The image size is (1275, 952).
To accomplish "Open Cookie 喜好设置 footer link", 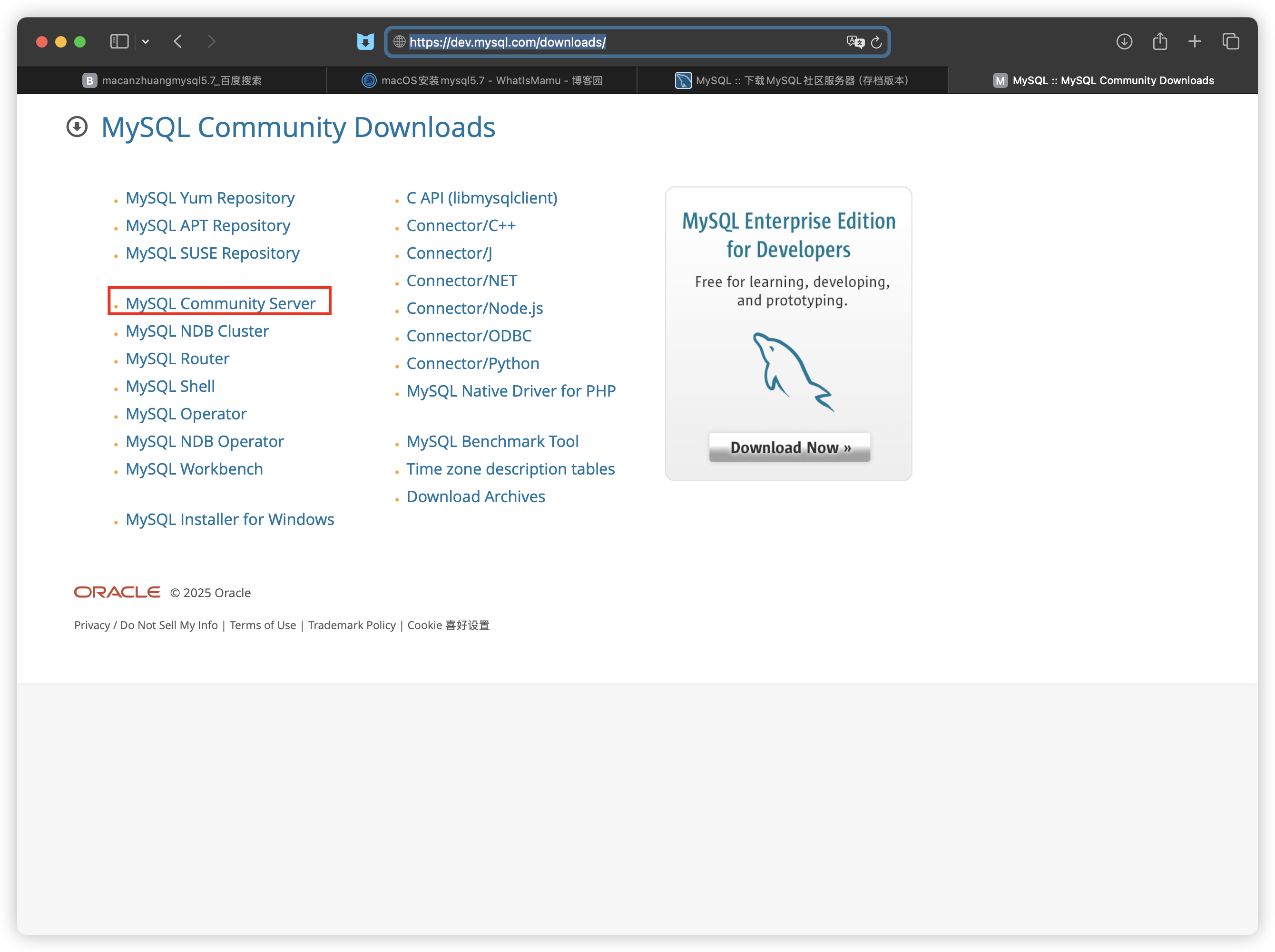I will point(449,625).
